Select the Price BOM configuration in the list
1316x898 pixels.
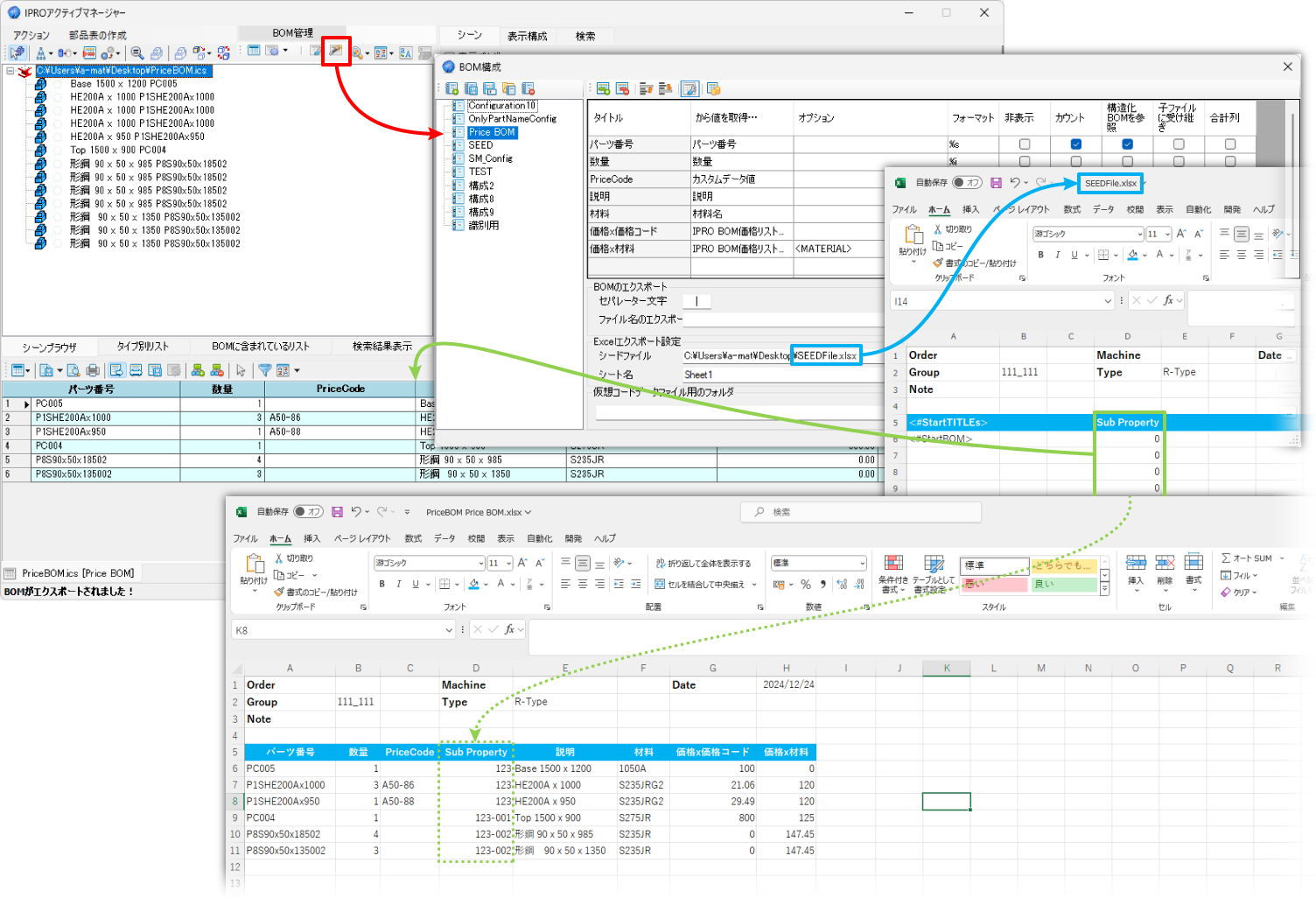click(x=493, y=131)
